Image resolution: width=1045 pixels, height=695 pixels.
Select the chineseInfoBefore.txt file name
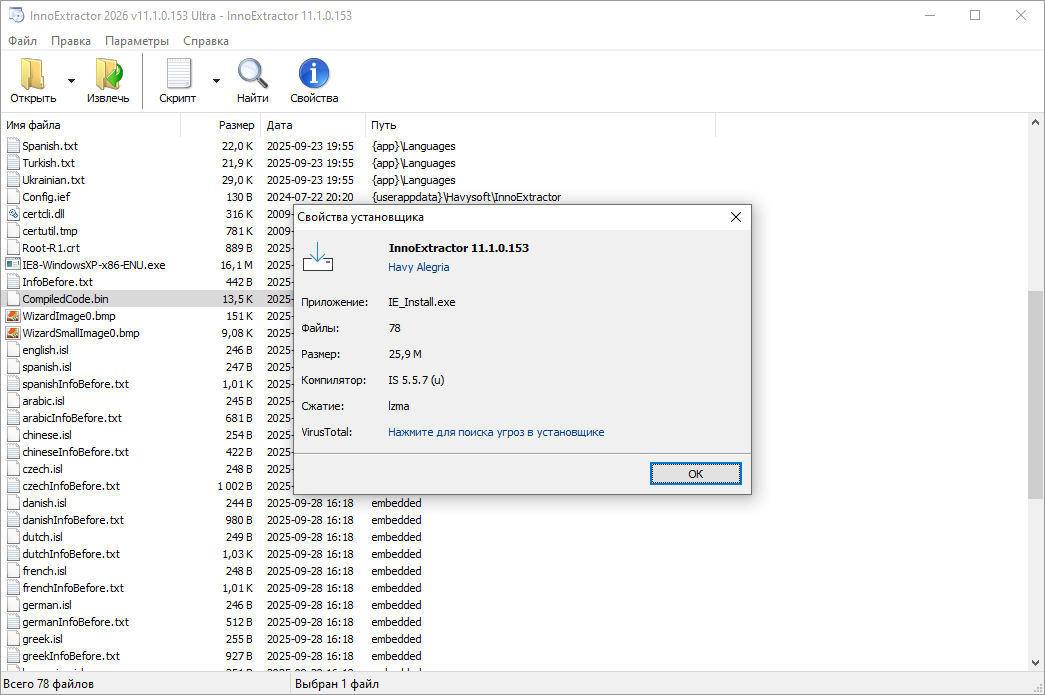tap(75, 452)
